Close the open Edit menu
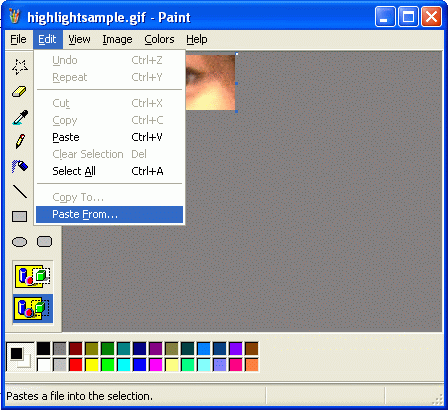 tap(47, 39)
